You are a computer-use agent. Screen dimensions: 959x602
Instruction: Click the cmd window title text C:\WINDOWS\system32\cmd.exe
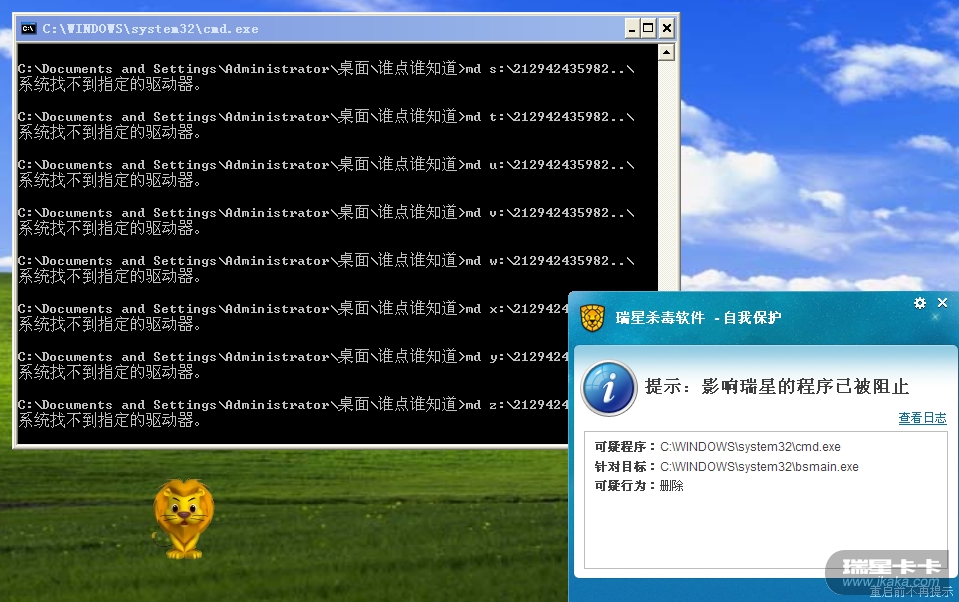(150, 29)
